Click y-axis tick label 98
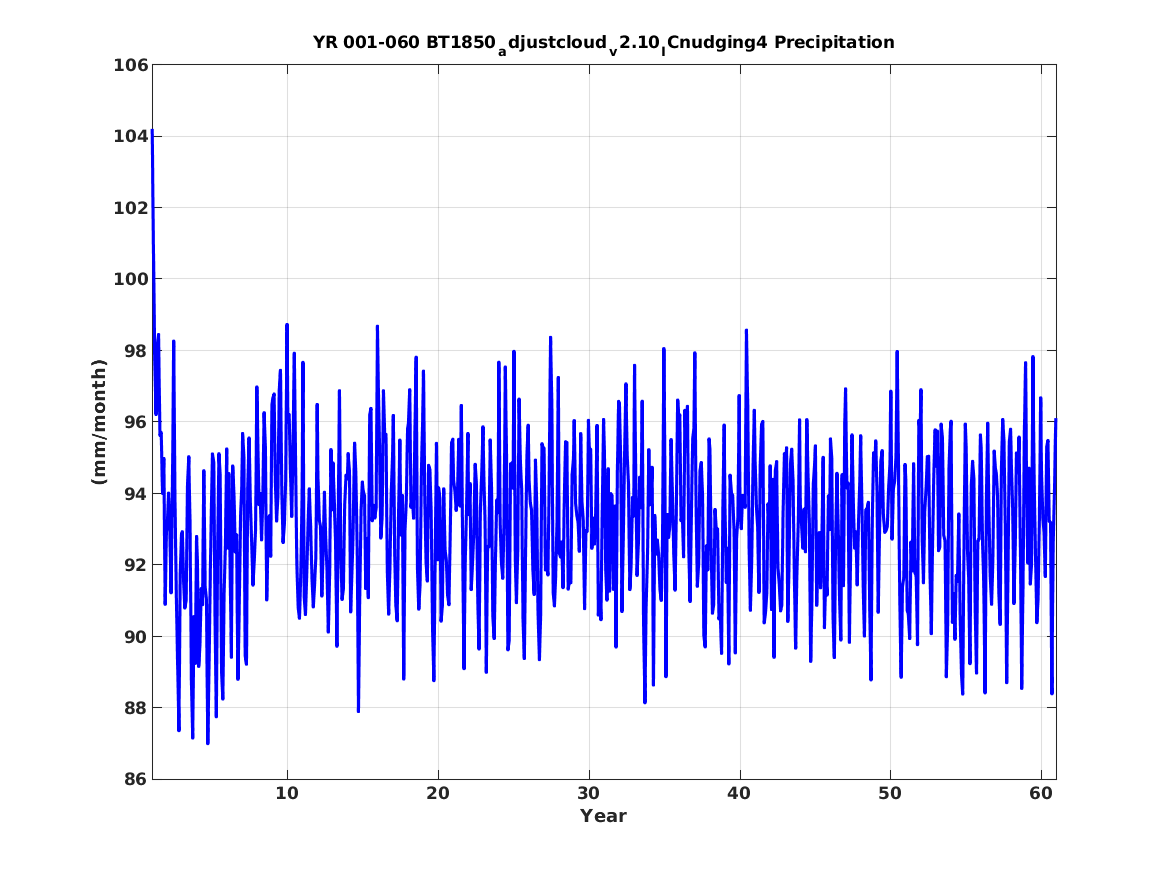Image resolution: width=1167 pixels, height=875 pixels. tap(135, 351)
